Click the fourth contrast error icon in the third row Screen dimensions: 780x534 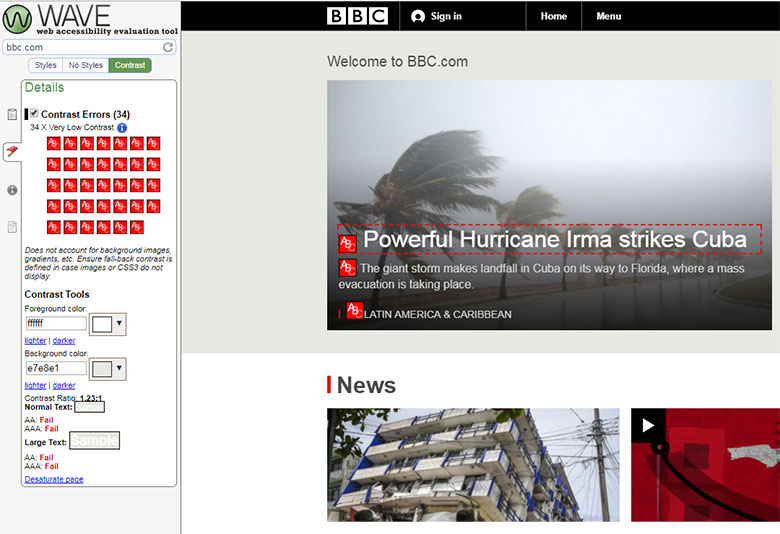103,185
